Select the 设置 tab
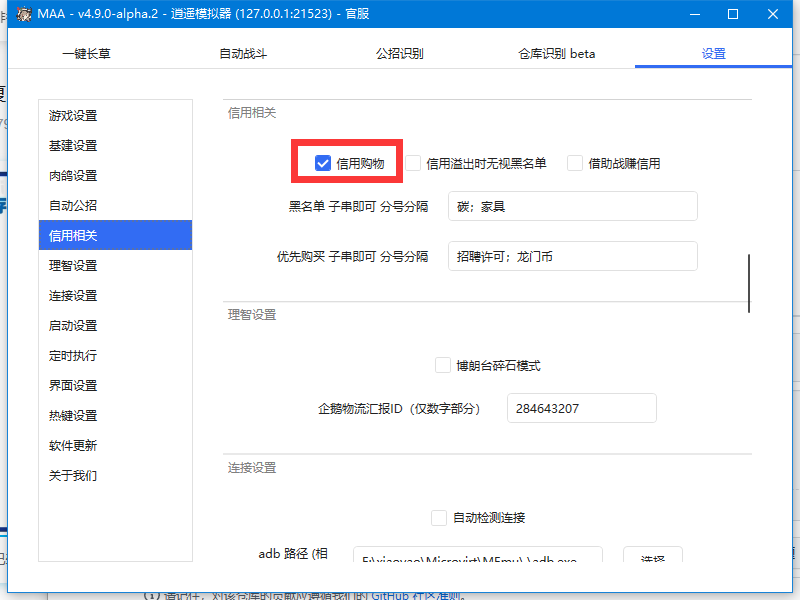 714,53
